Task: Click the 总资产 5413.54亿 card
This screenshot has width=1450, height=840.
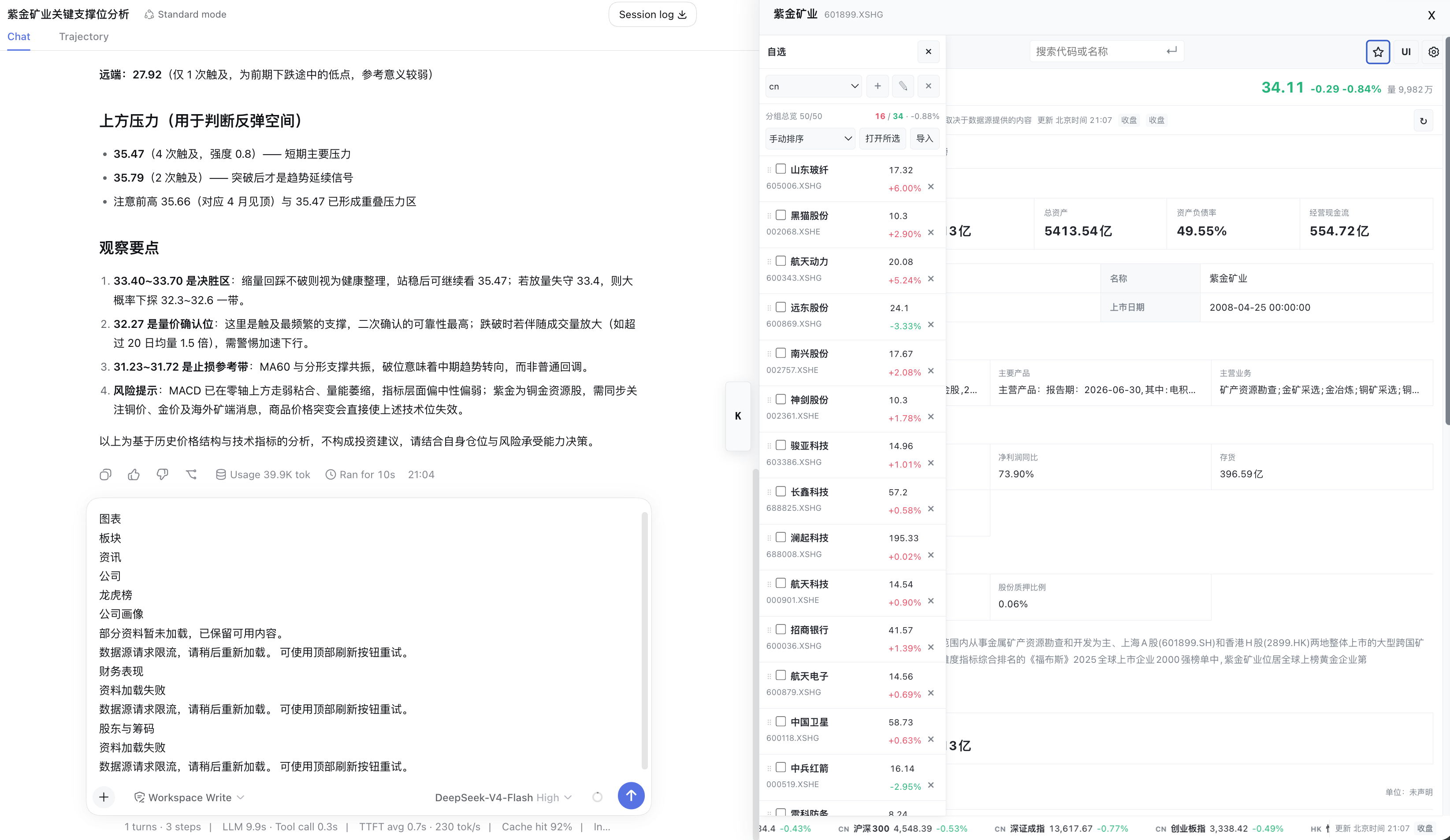Action: tap(1100, 224)
